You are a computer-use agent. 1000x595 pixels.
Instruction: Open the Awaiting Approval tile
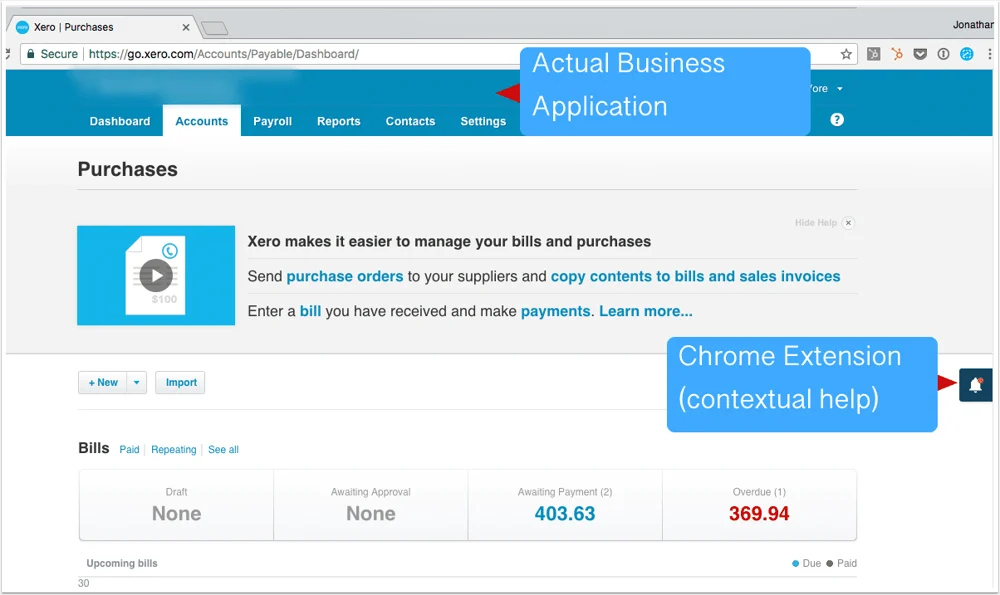coord(371,505)
